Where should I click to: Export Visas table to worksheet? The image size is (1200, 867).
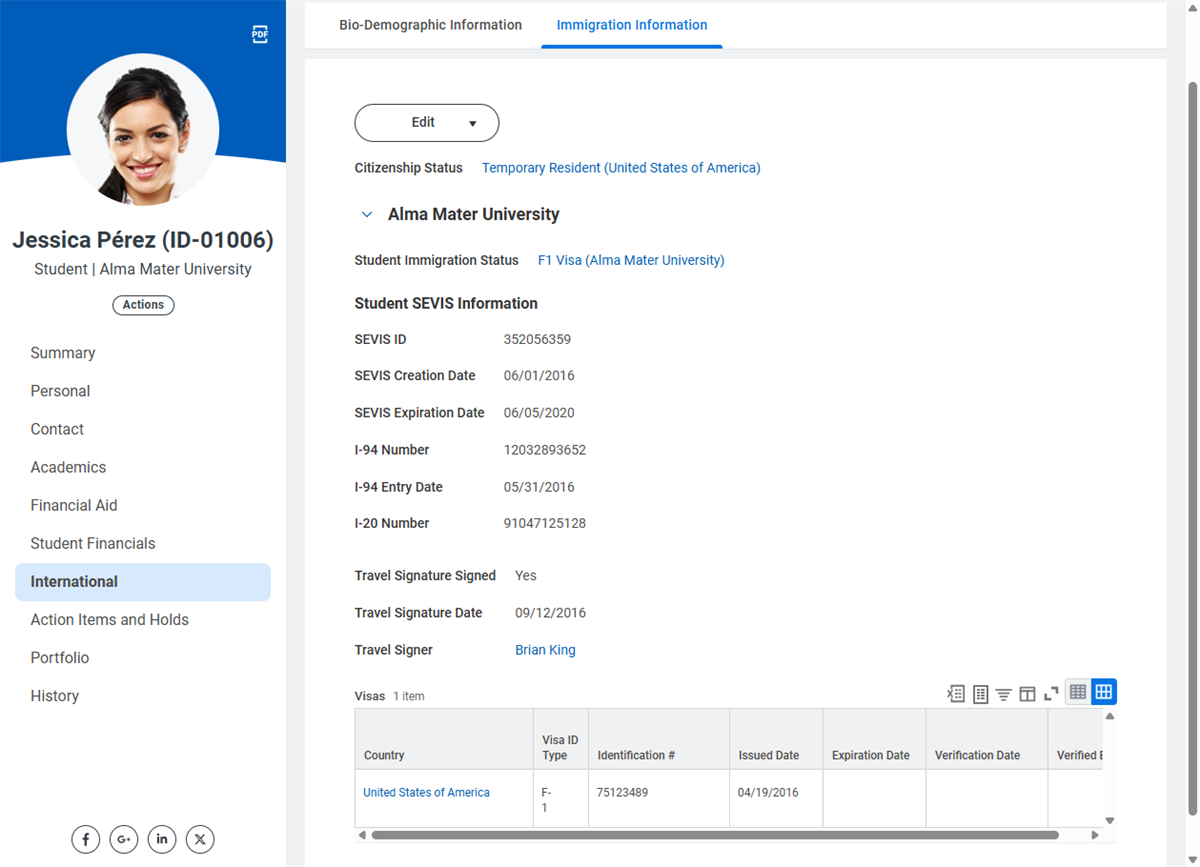coord(980,693)
